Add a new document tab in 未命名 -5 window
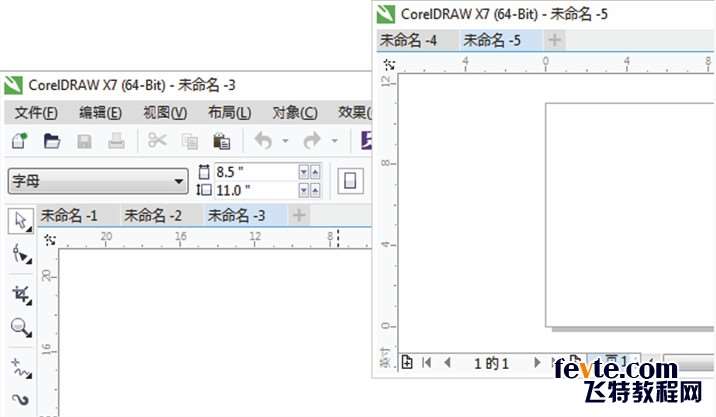Viewport: 716px width, 417px height. [x=555, y=40]
